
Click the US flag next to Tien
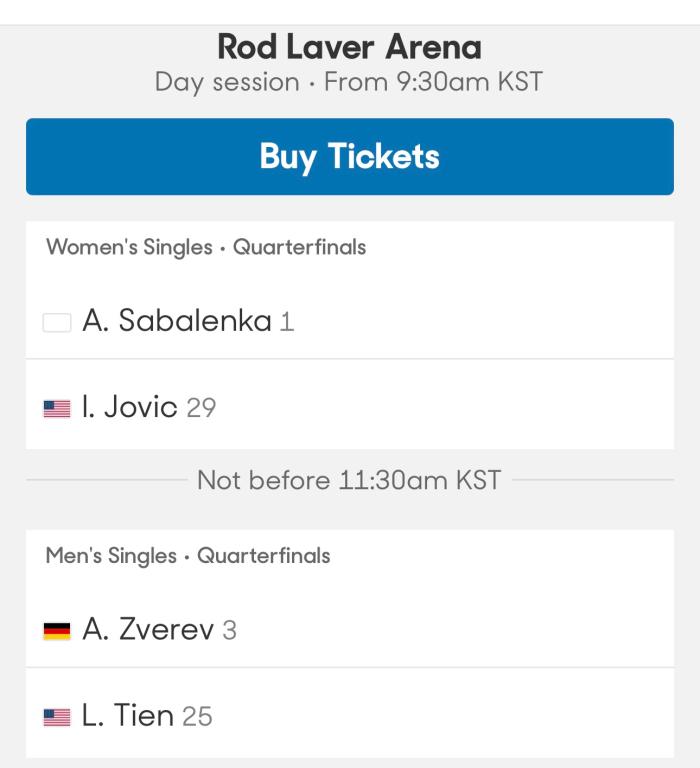click(x=57, y=717)
